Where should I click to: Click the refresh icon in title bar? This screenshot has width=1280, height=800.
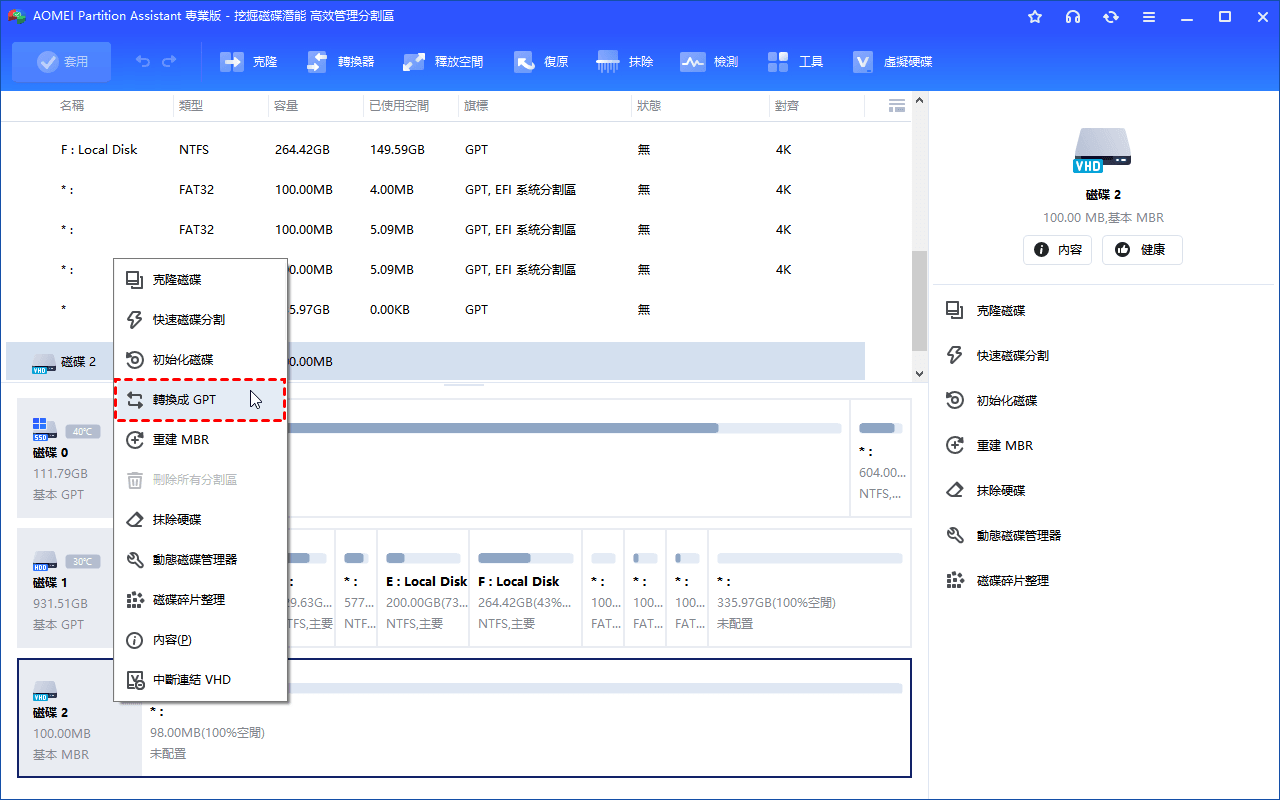[1111, 17]
